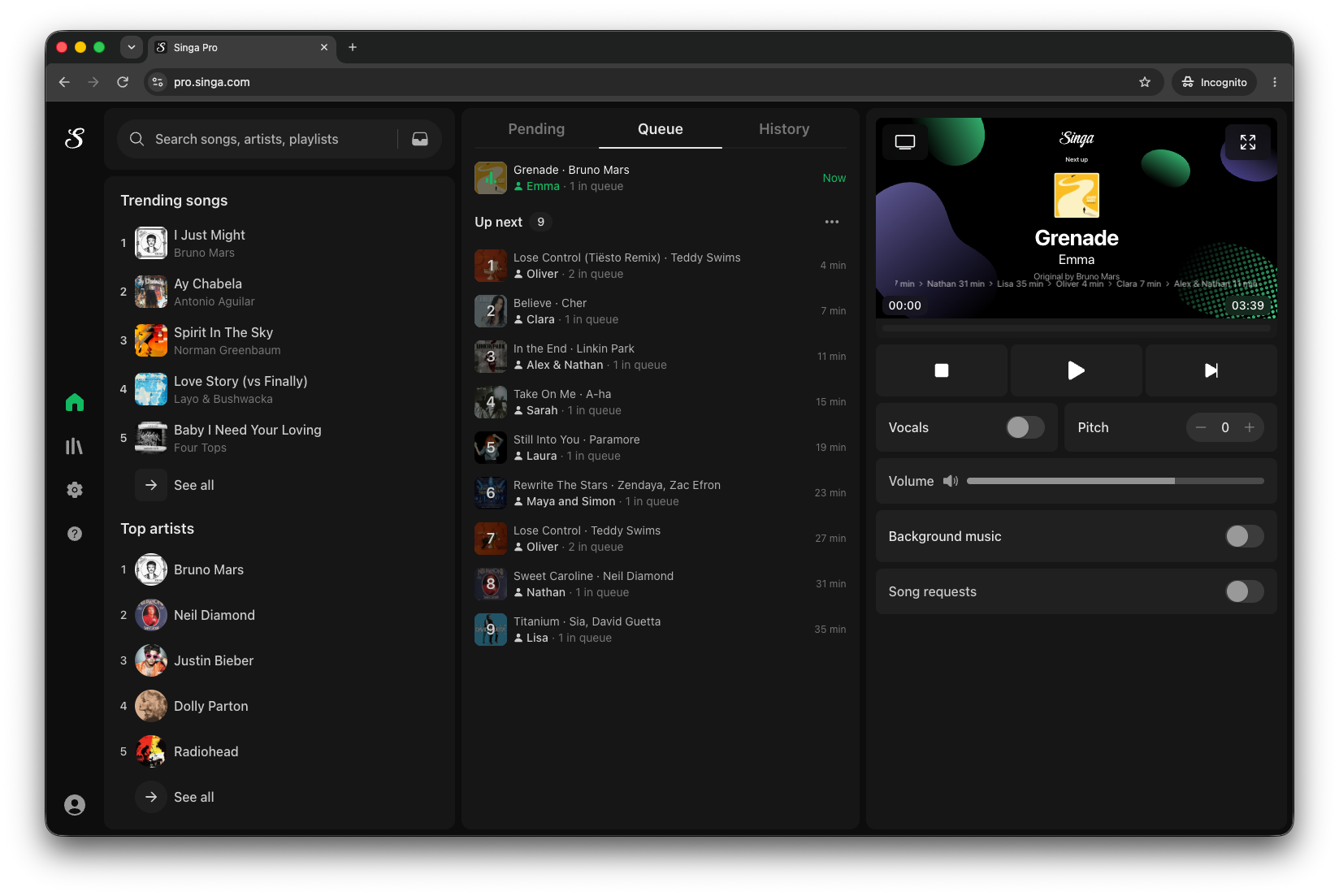Switch to the Pending tab

coord(536,129)
